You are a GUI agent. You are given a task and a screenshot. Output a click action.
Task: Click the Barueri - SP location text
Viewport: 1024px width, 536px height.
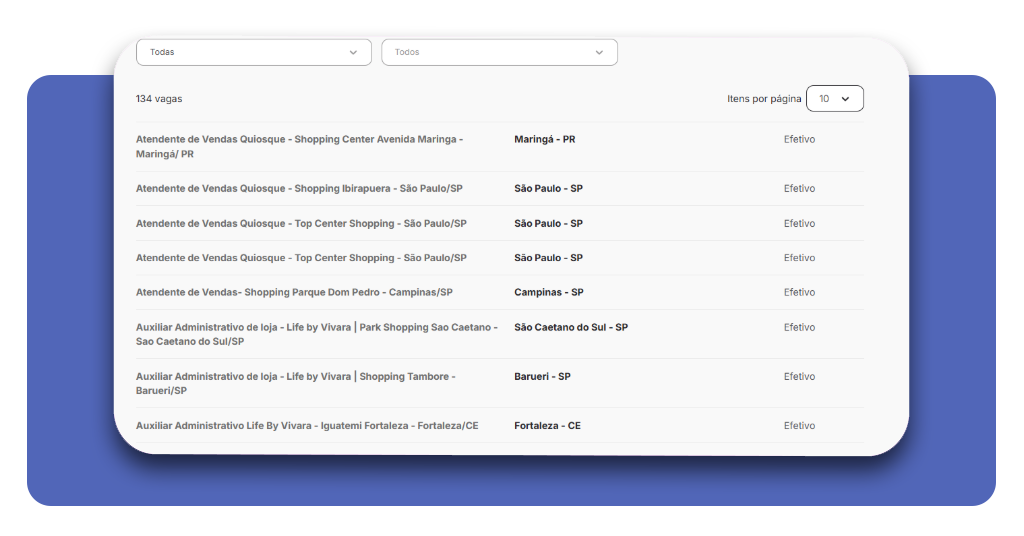click(x=542, y=376)
